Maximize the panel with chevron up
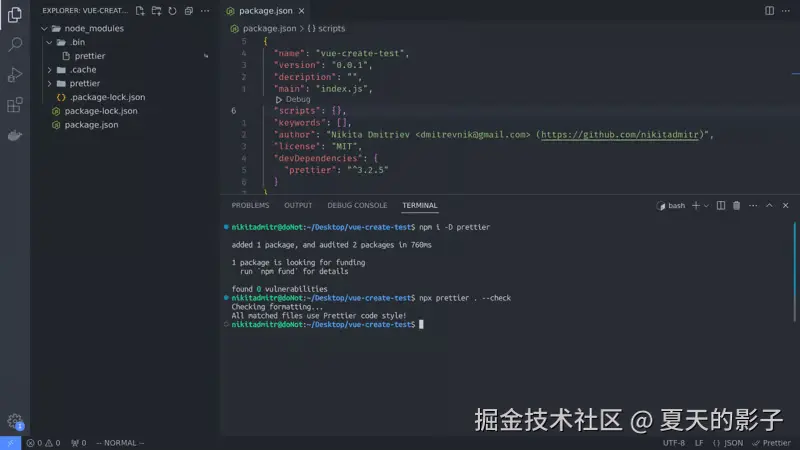800x450 pixels. point(769,206)
